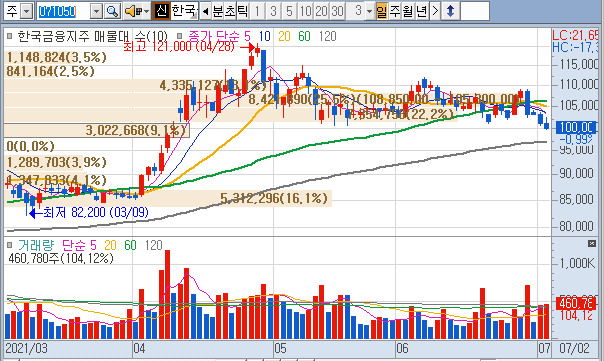
Task: Click the 0(0.0%) profile label
Action: 31,146
